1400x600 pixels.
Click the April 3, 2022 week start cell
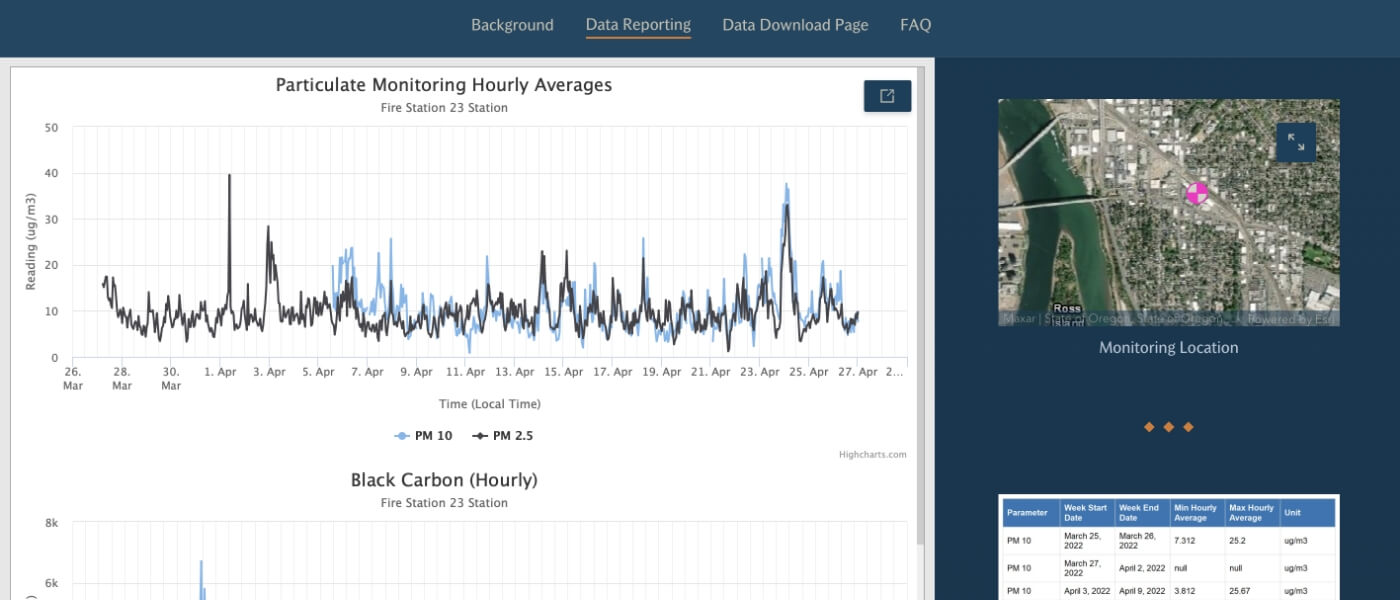(x=1088, y=591)
